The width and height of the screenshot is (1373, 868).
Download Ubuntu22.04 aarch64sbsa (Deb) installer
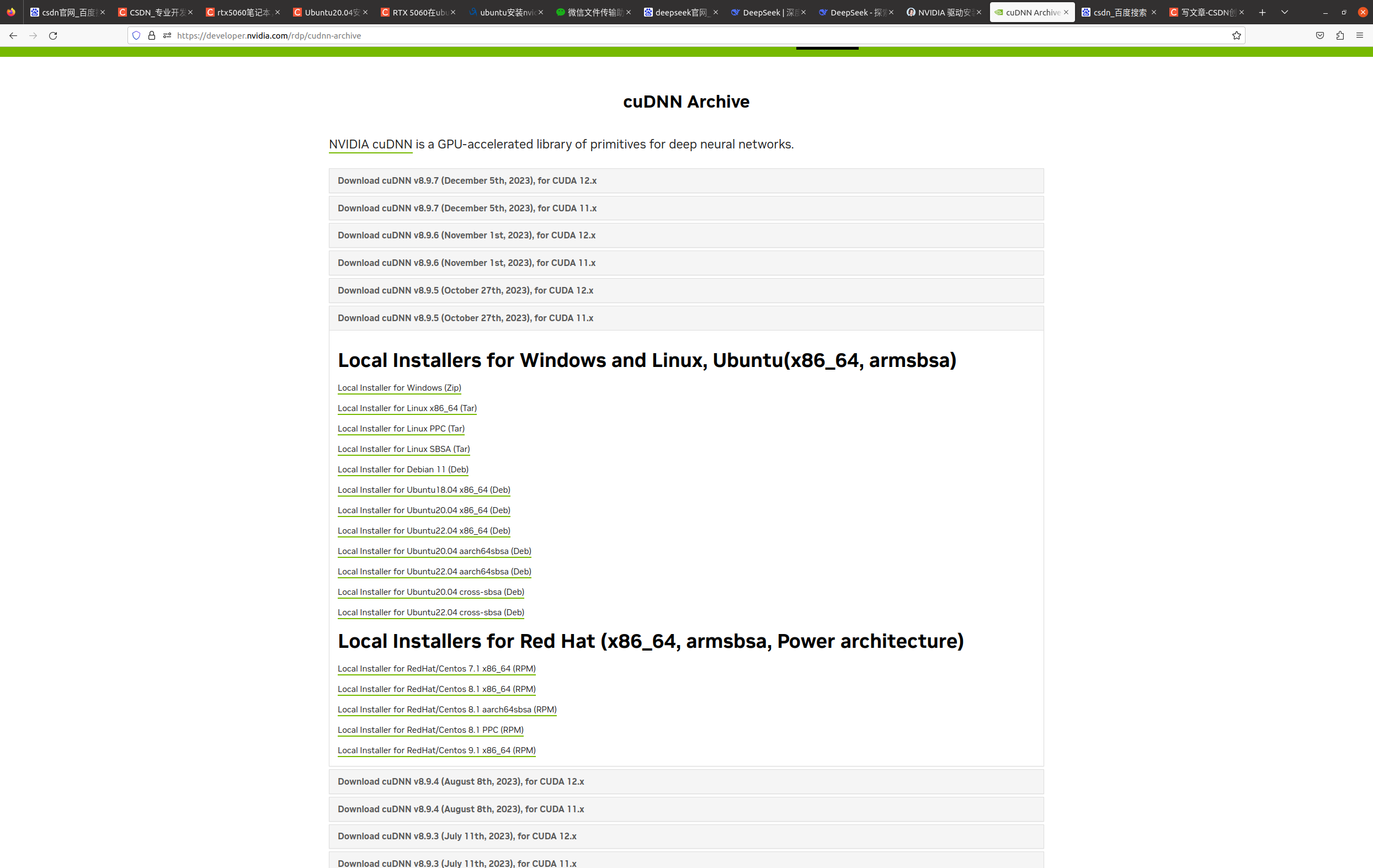[x=434, y=572]
